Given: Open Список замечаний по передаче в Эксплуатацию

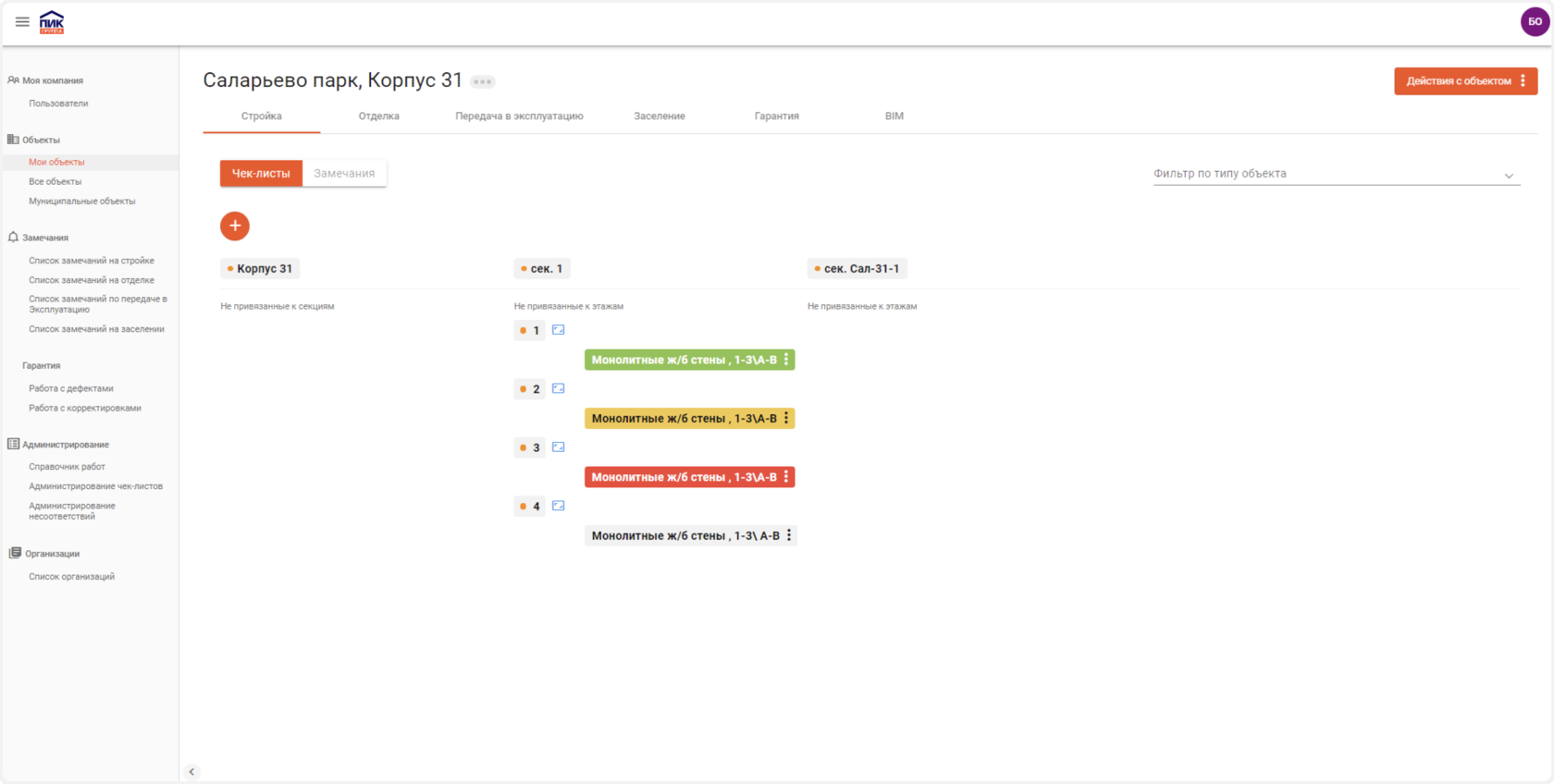Looking at the screenshot, I should coord(98,304).
